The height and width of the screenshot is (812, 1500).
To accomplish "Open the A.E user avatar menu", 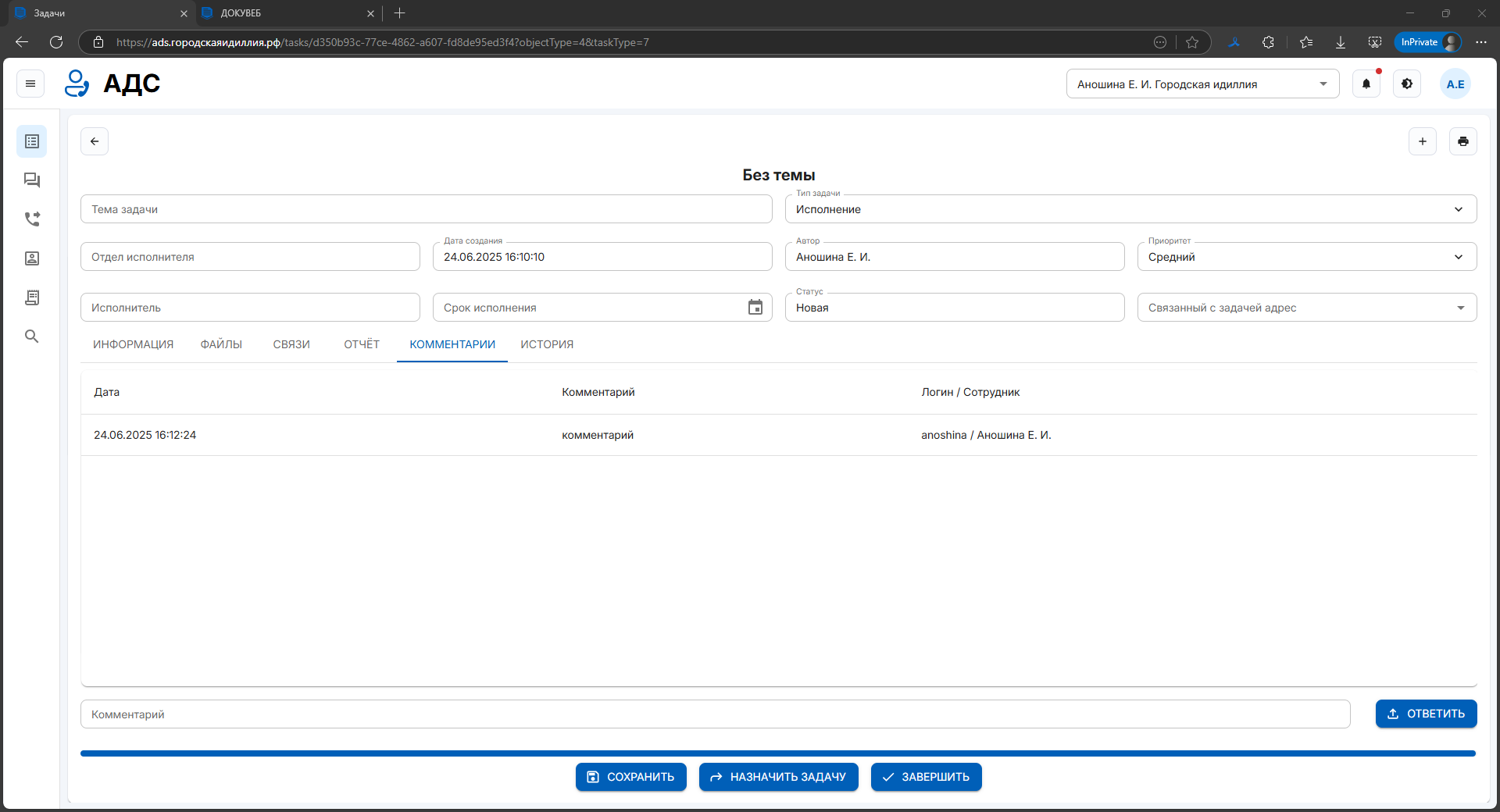I will point(1455,84).
